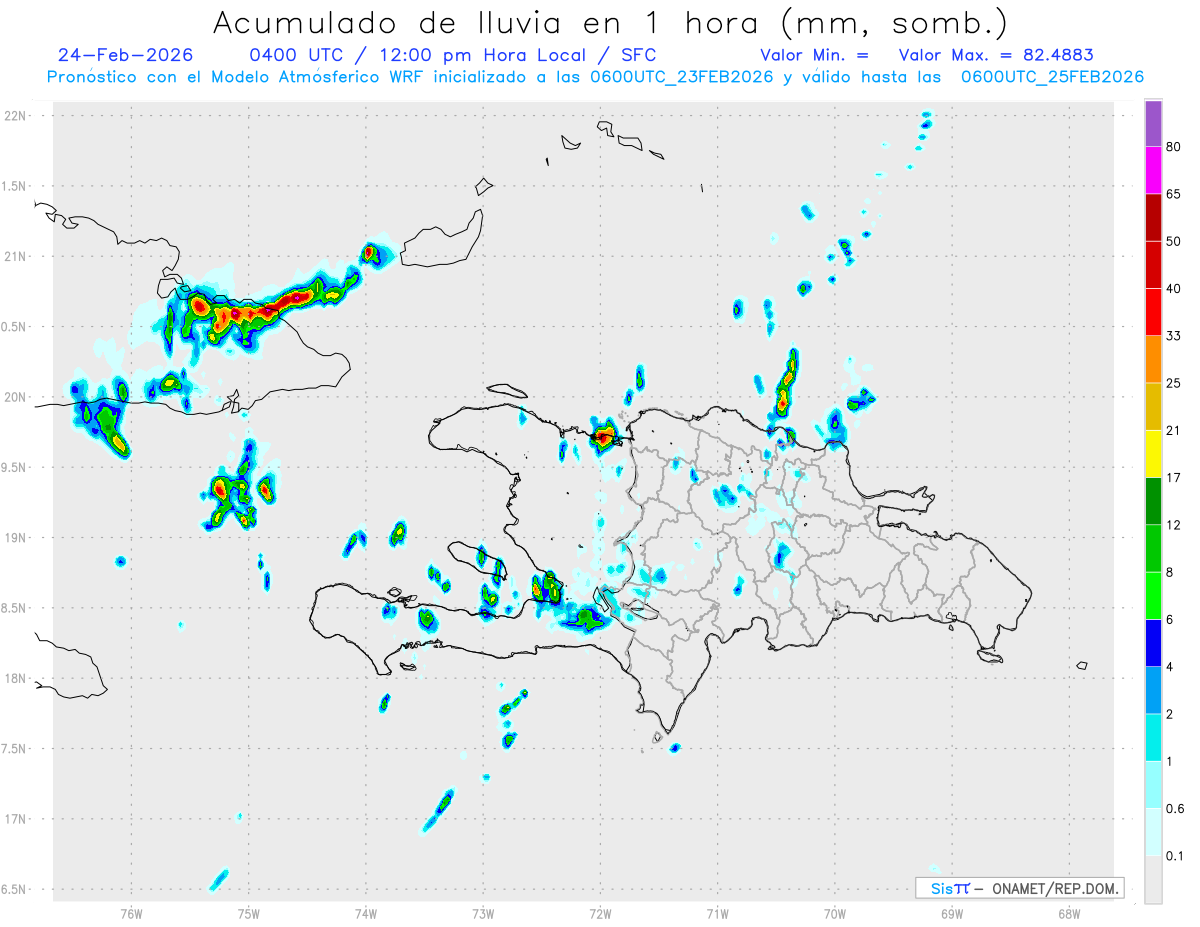Click the latitude label '20N'
Viewport: 1200px width, 927px height.
tap(15, 397)
